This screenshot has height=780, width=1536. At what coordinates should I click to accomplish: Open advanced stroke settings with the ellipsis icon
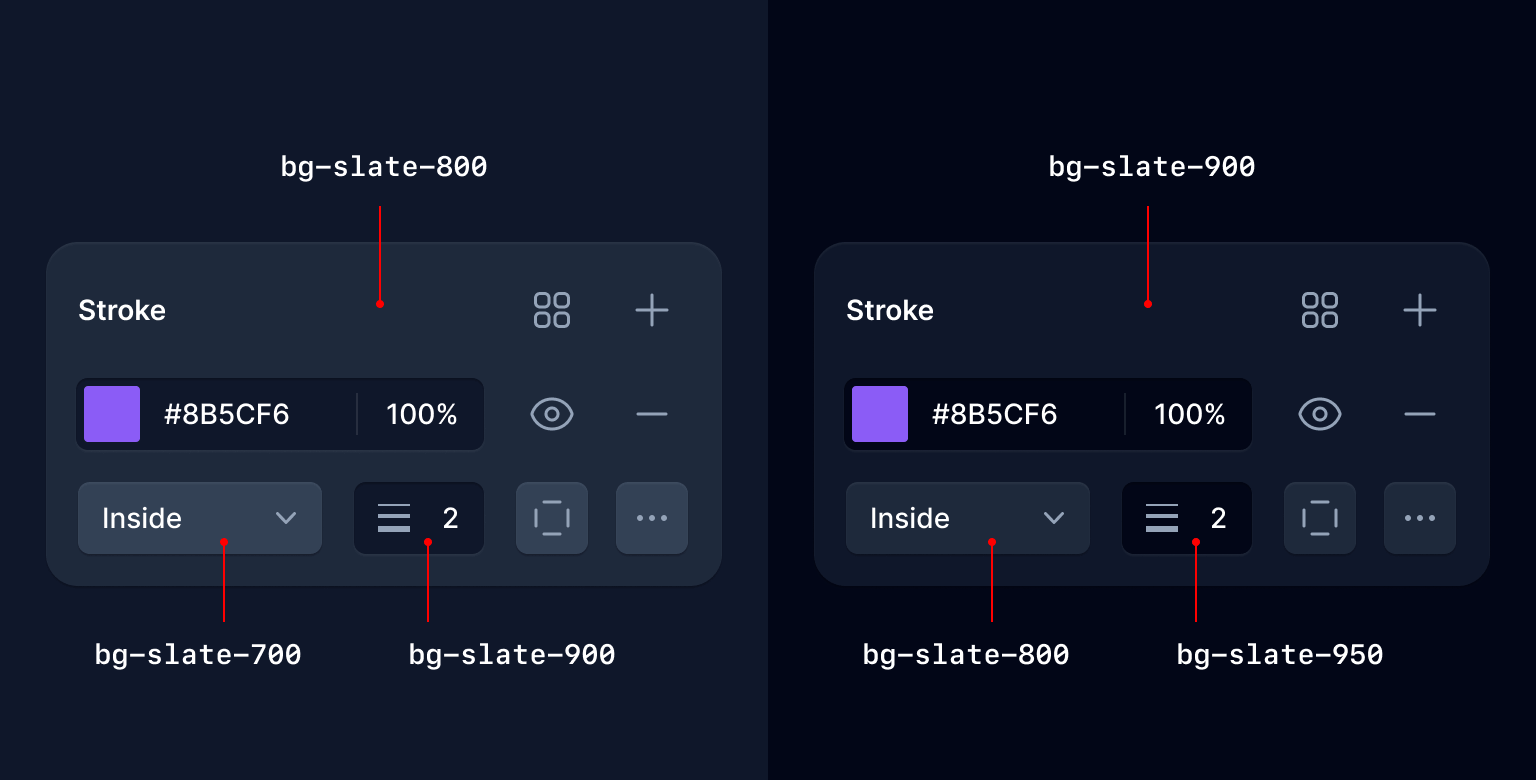(652, 518)
